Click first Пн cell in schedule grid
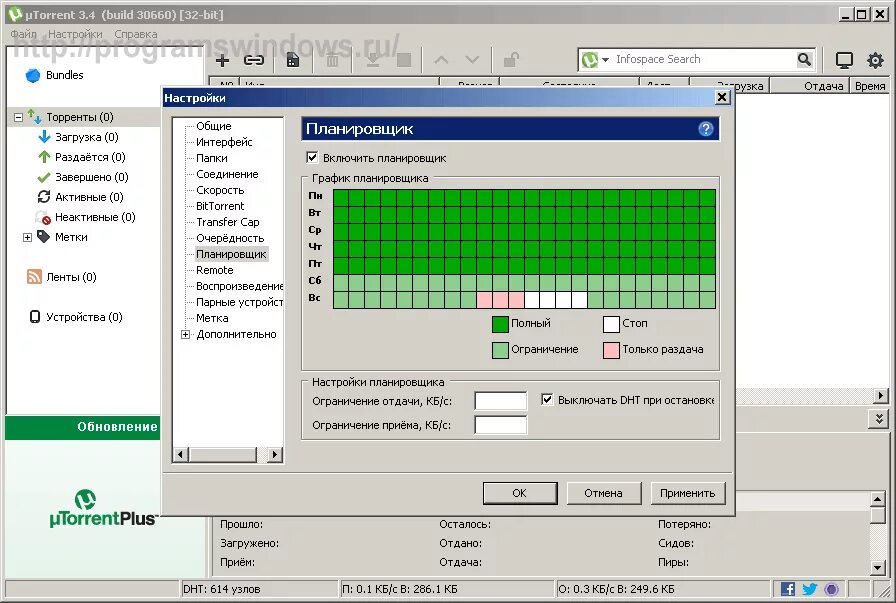Screen dimensions: 896x603 click(x=341, y=198)
